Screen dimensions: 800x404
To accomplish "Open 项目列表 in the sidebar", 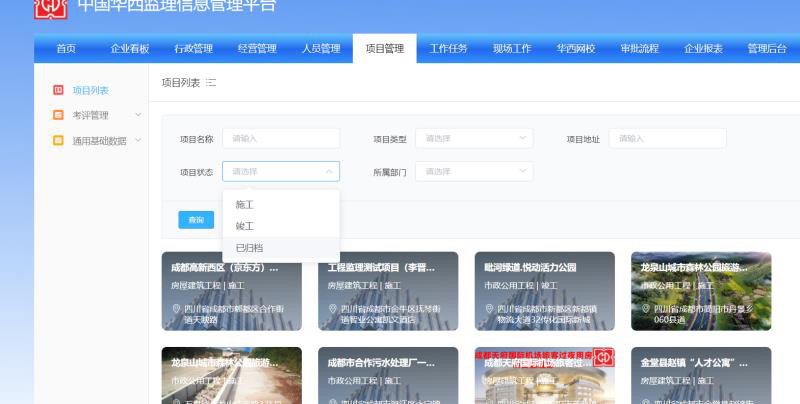I will 91,90.
